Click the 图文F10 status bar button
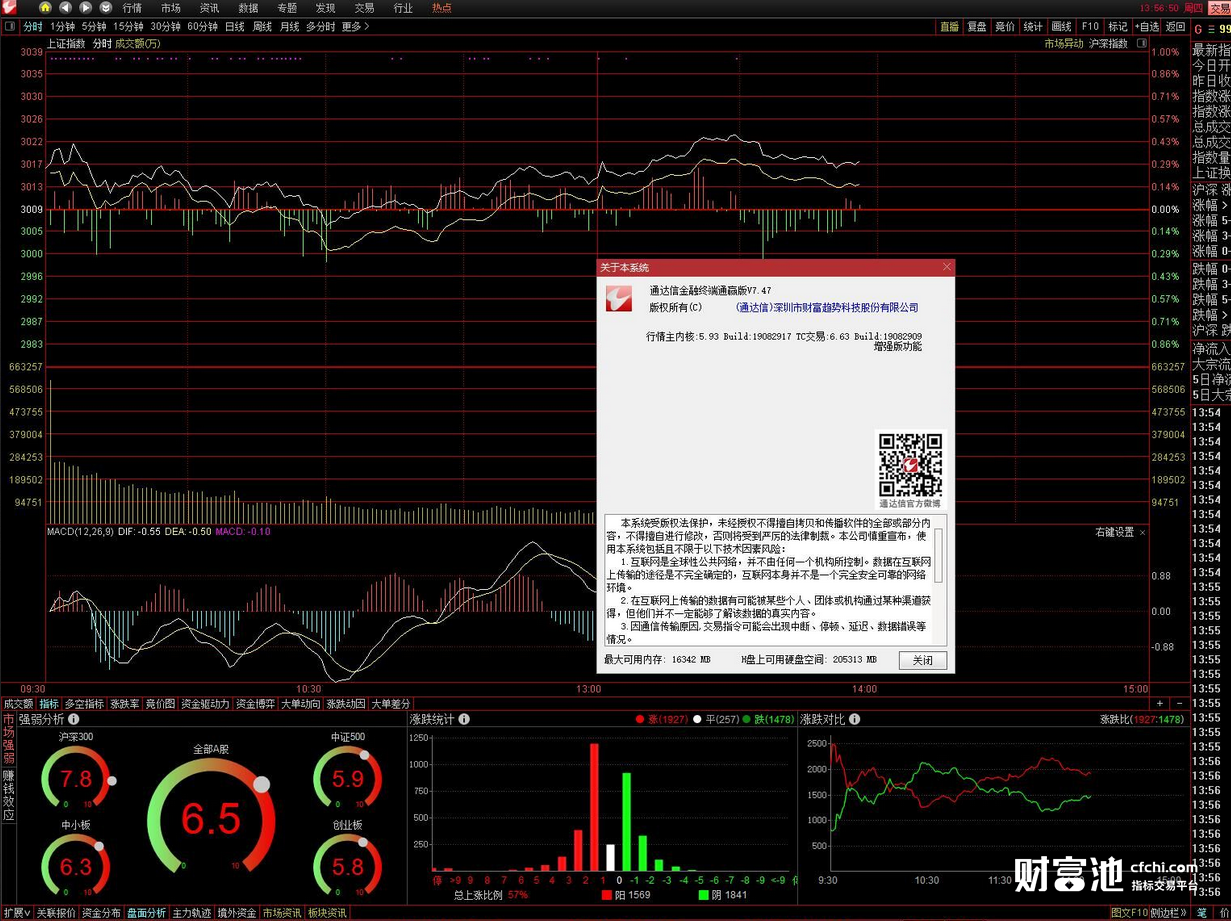1231x921 pixels. pyautogui.click(x=1128, y=913)
